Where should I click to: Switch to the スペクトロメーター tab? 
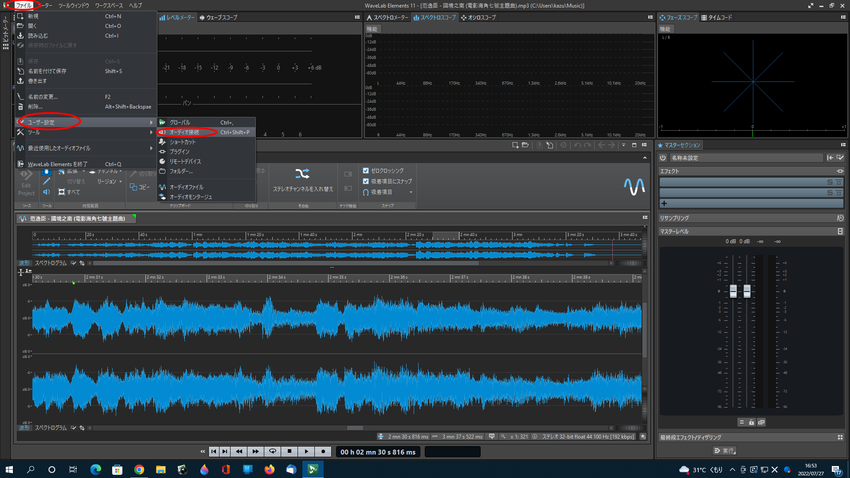[387, 17]
